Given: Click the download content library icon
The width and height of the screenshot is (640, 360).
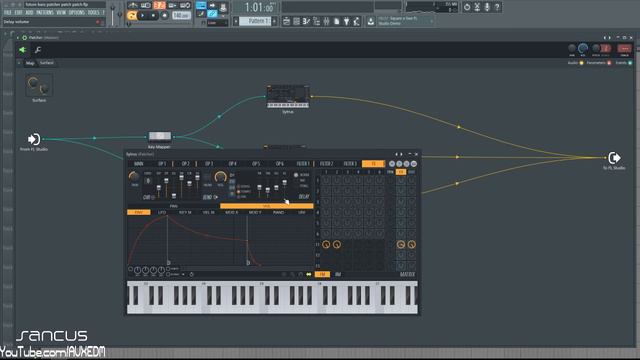Looking at the screenshot, I should click(371, 21).
